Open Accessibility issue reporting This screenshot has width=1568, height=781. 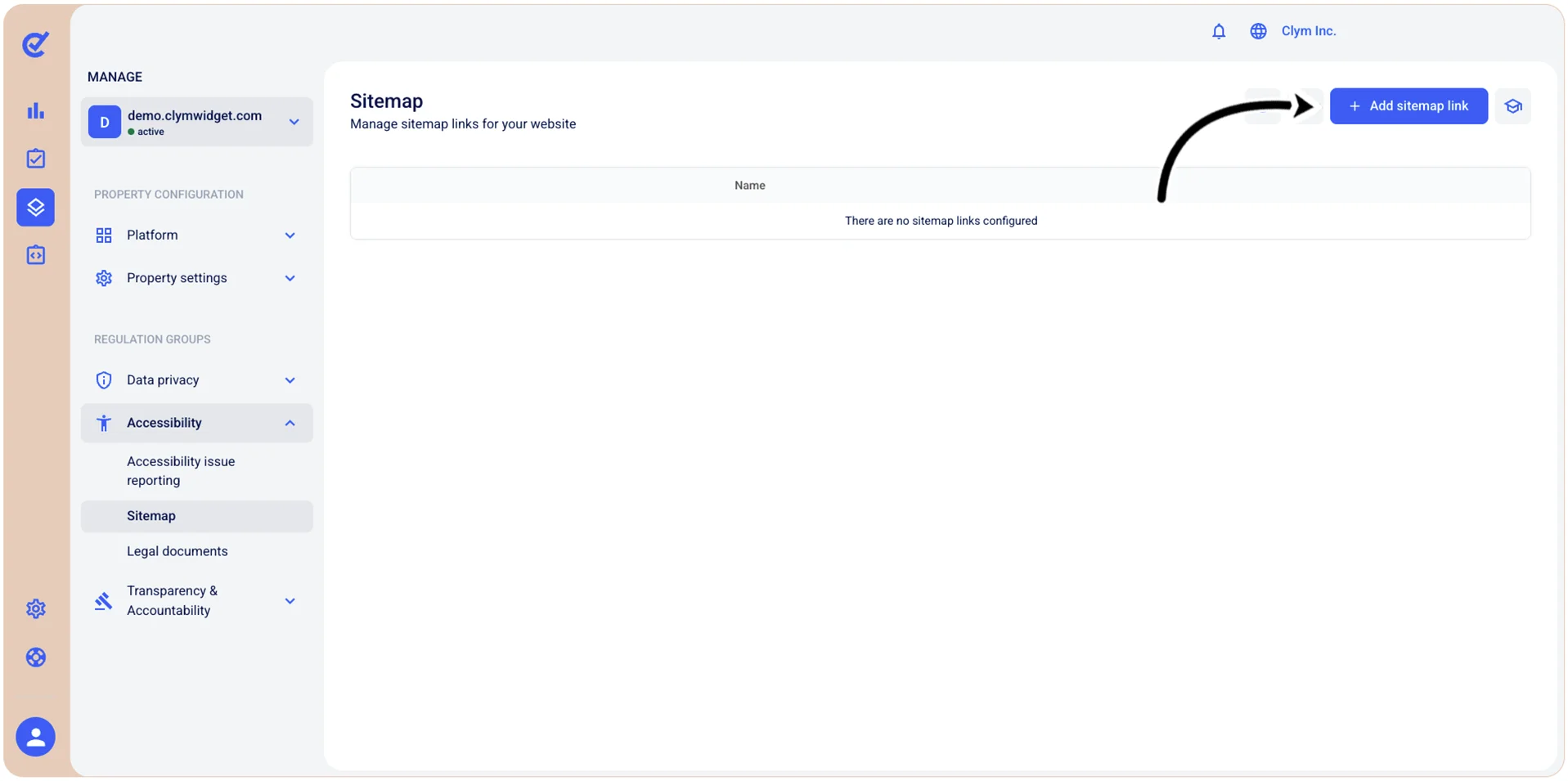point(181,471)
